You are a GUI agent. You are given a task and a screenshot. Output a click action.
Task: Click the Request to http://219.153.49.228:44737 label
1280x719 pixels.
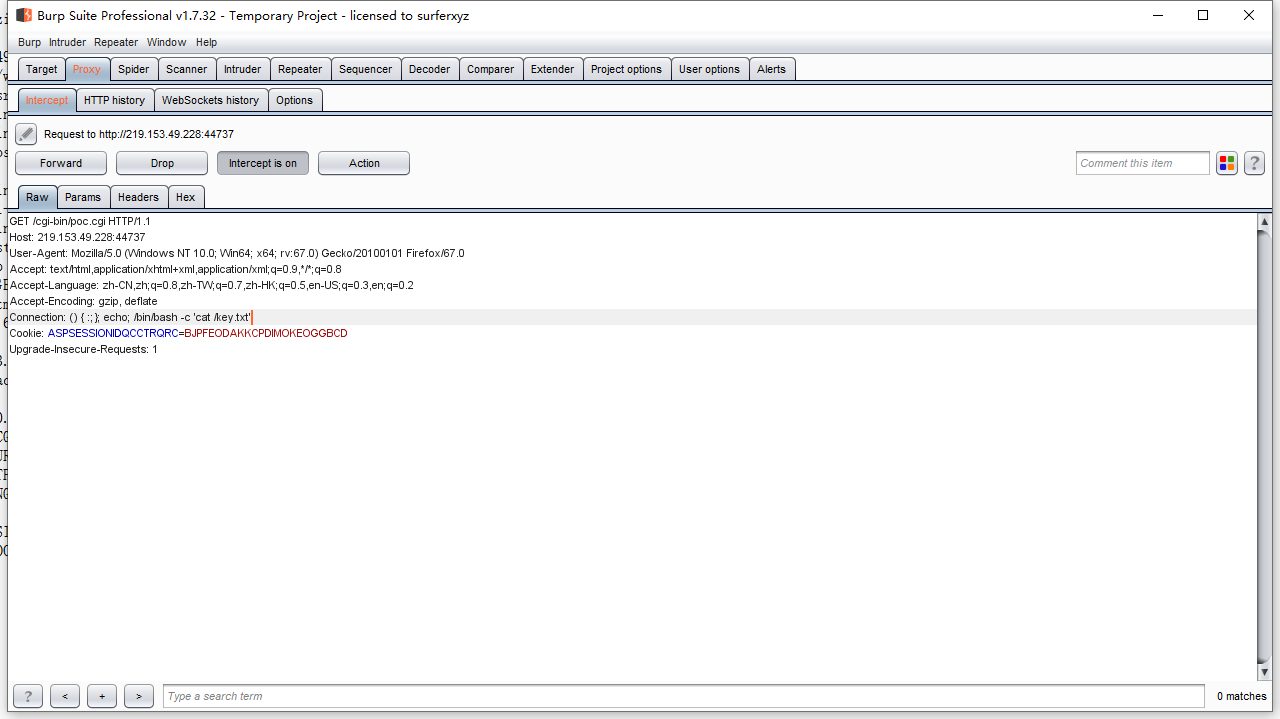[139, 134]
